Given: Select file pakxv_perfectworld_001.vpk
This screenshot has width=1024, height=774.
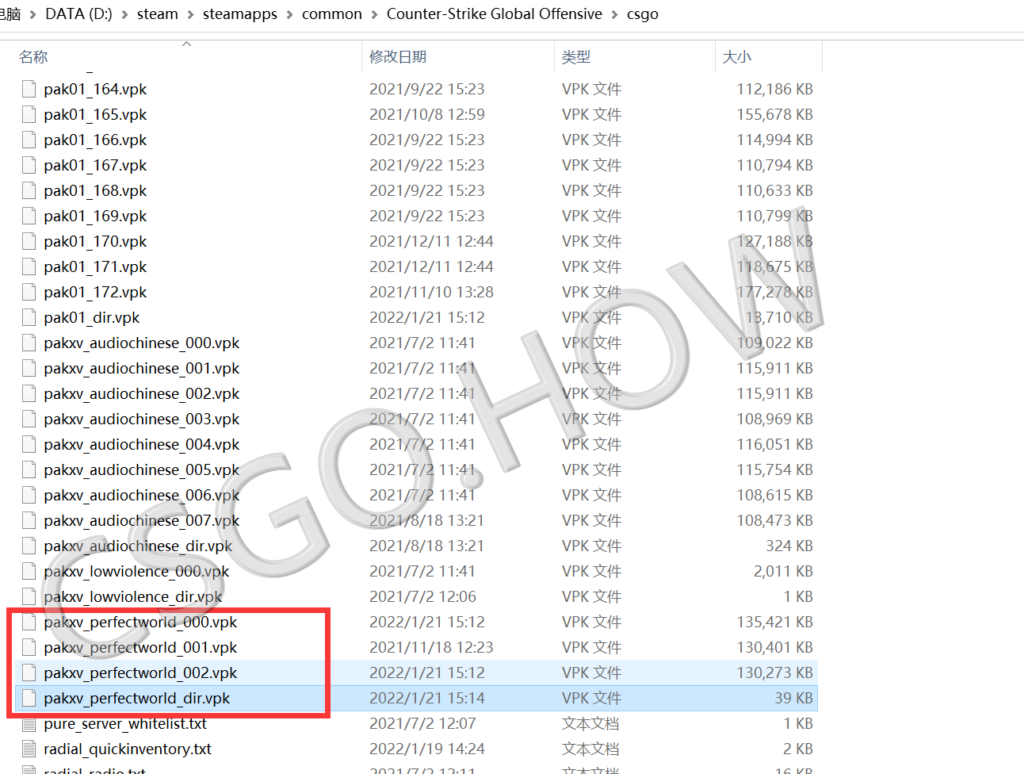Looking at the screenshot, I should pyautogui.click(x=415, y=647).
